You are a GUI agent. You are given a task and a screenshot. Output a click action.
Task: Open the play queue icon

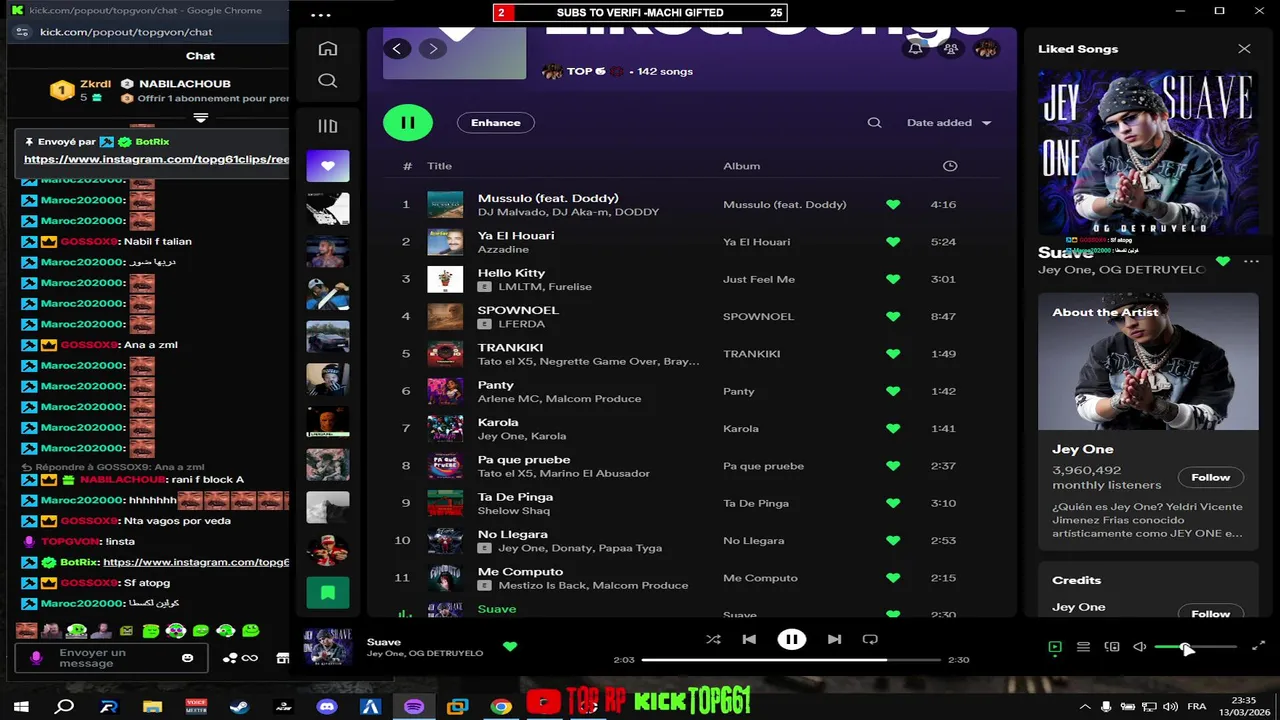click(1083, 647)
